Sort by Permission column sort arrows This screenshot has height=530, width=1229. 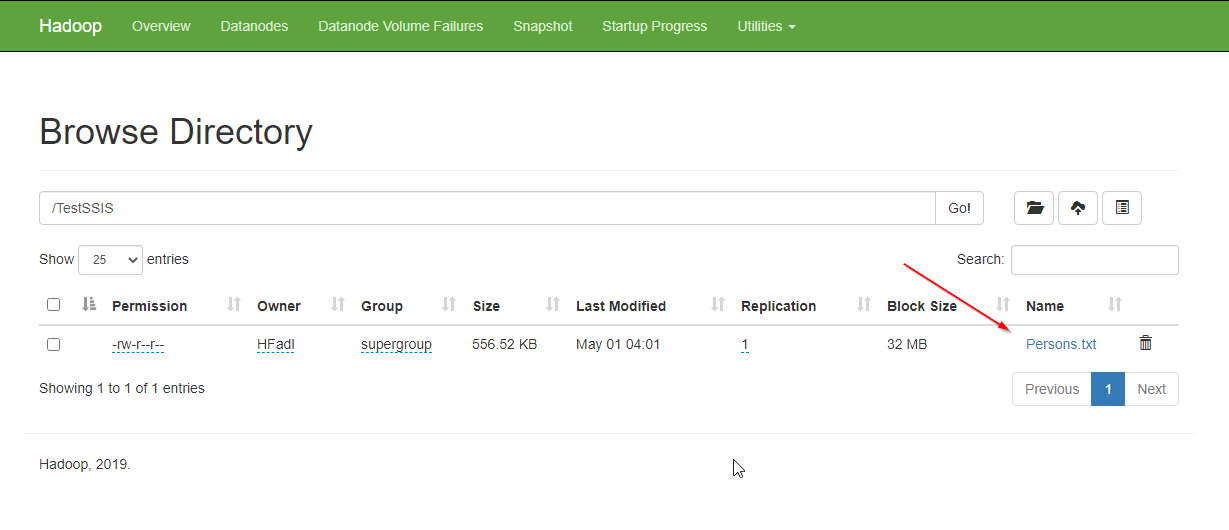pos(235,305)
